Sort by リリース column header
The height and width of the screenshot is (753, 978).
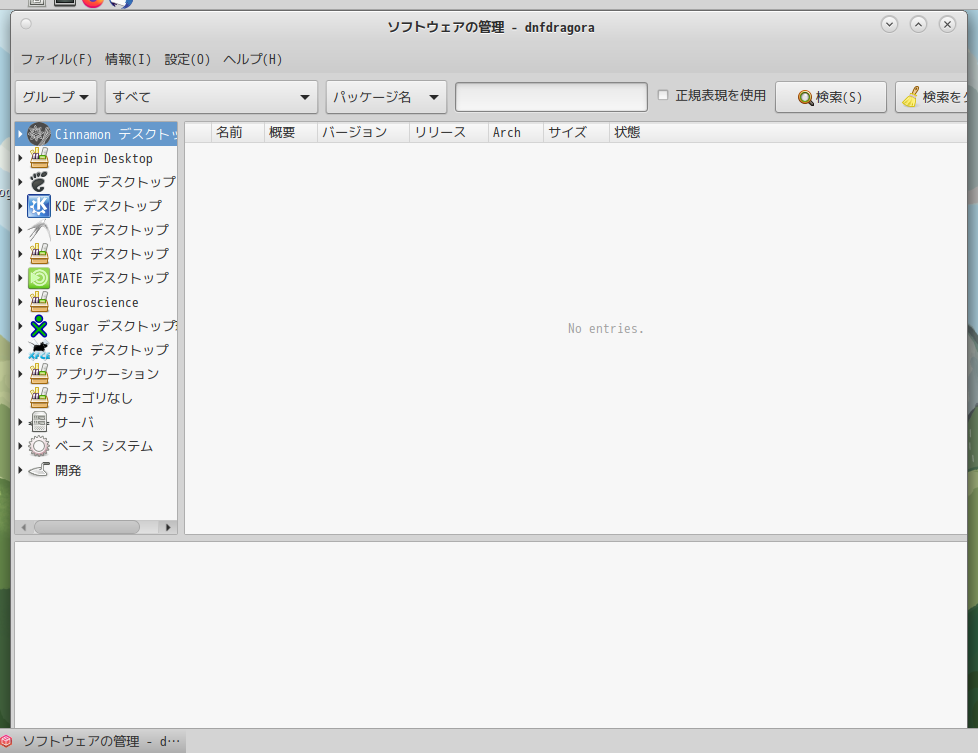click(448, 132)
